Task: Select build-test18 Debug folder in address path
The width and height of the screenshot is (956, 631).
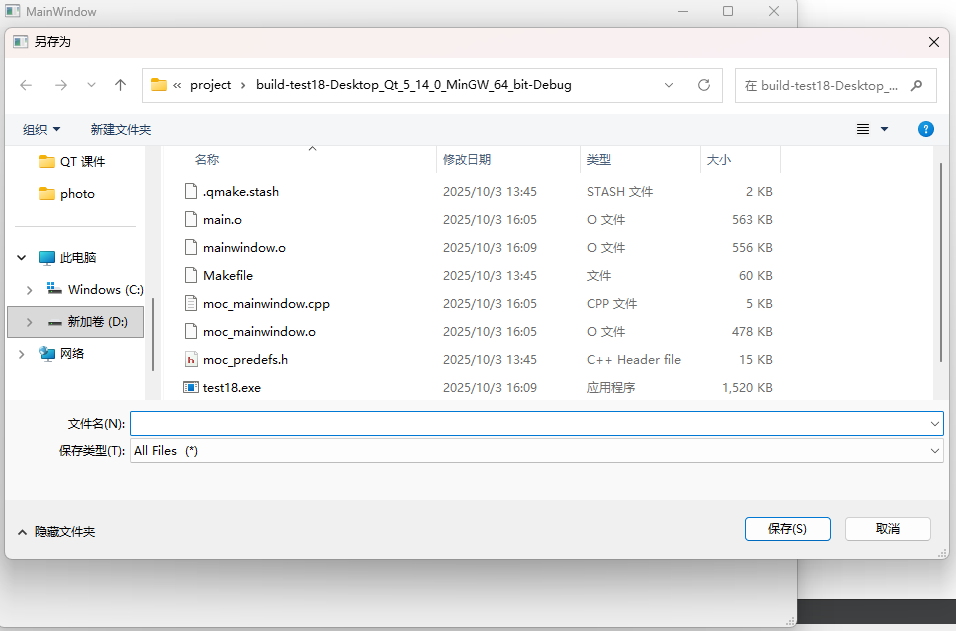Action: coord(413,85)
